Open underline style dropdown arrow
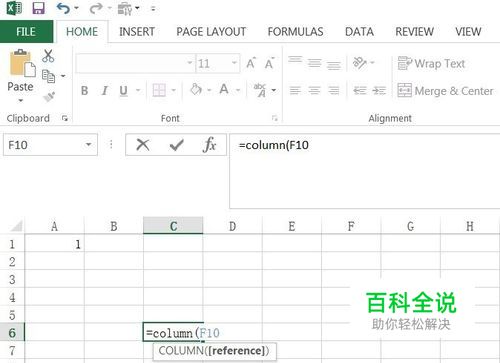Image resolution: width=500 pixels, height=363 pixels. (x=138, y=90)
